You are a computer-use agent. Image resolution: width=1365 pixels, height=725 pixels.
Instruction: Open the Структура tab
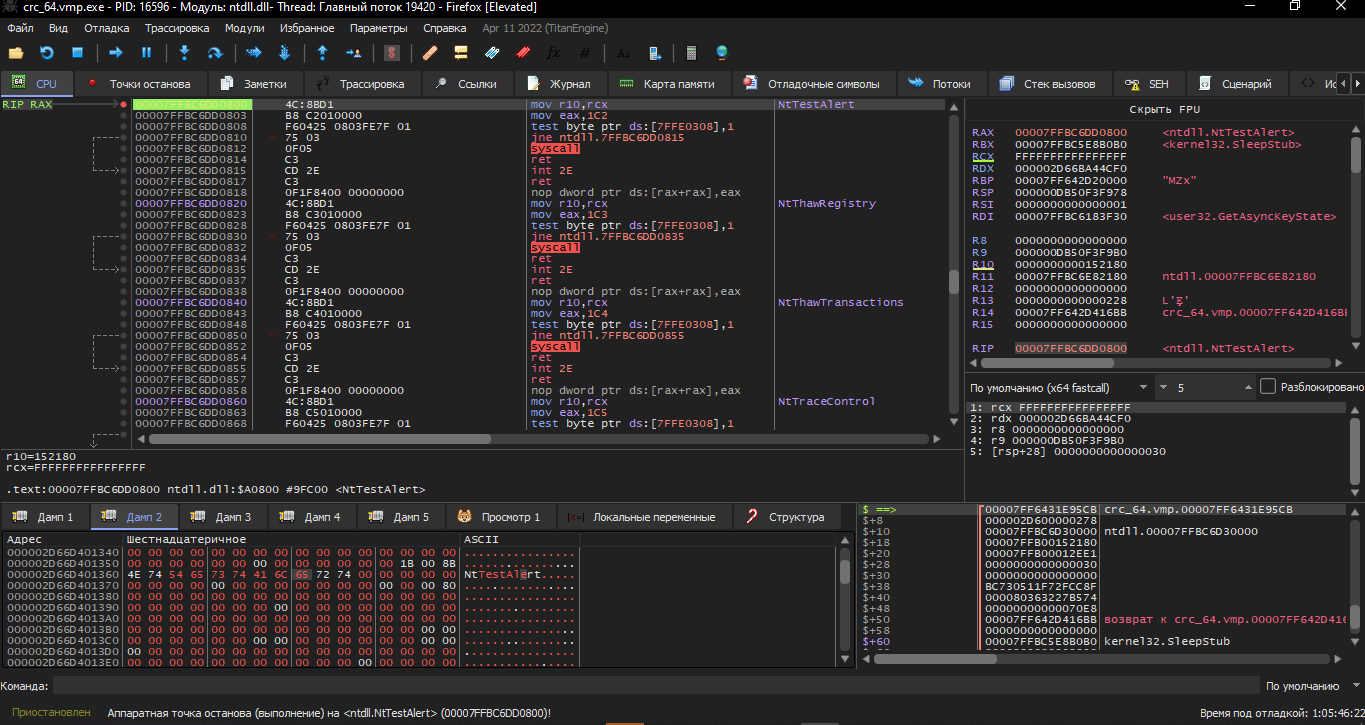point(786,517)
